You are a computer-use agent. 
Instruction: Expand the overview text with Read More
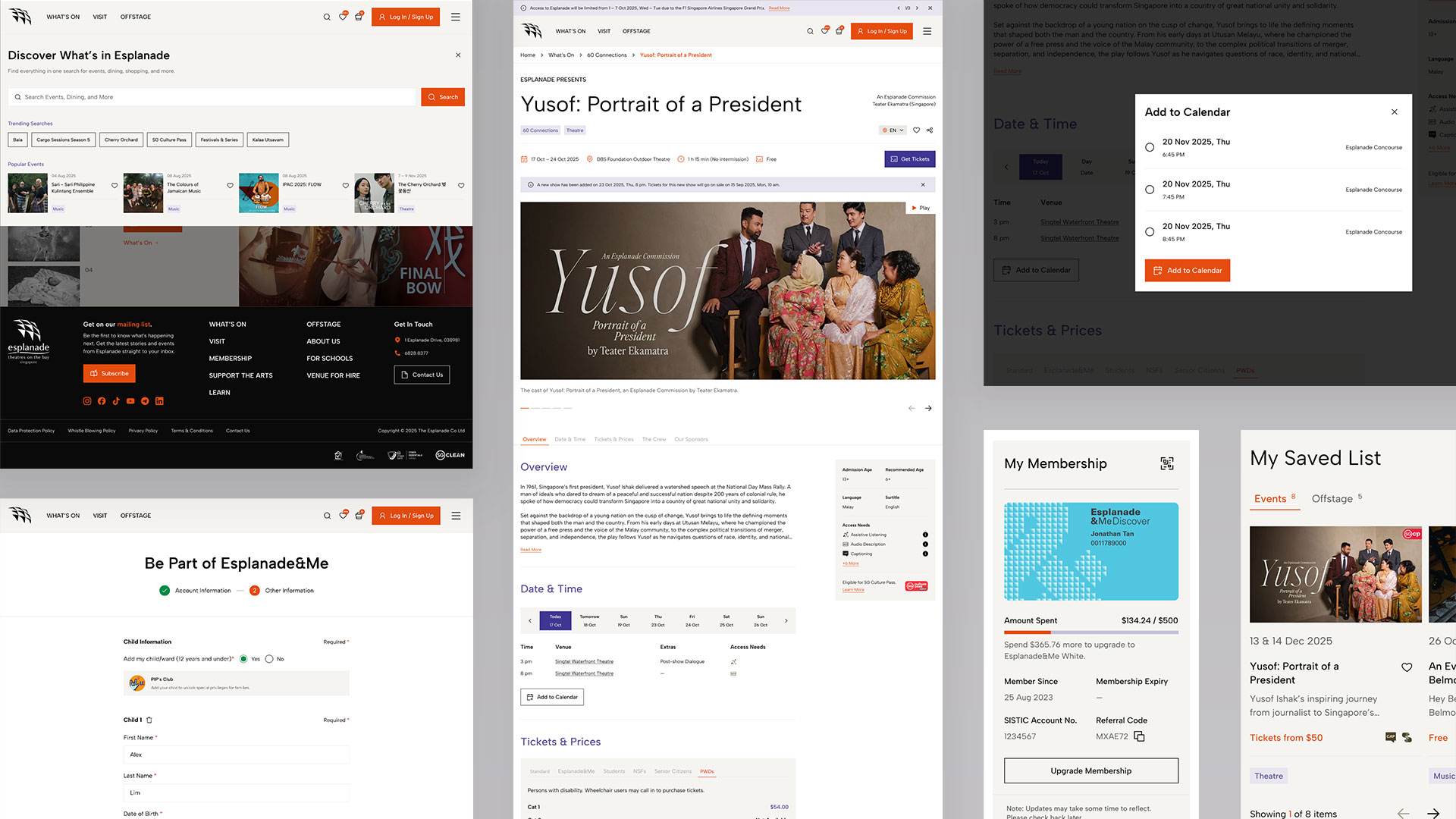point(531,550)
